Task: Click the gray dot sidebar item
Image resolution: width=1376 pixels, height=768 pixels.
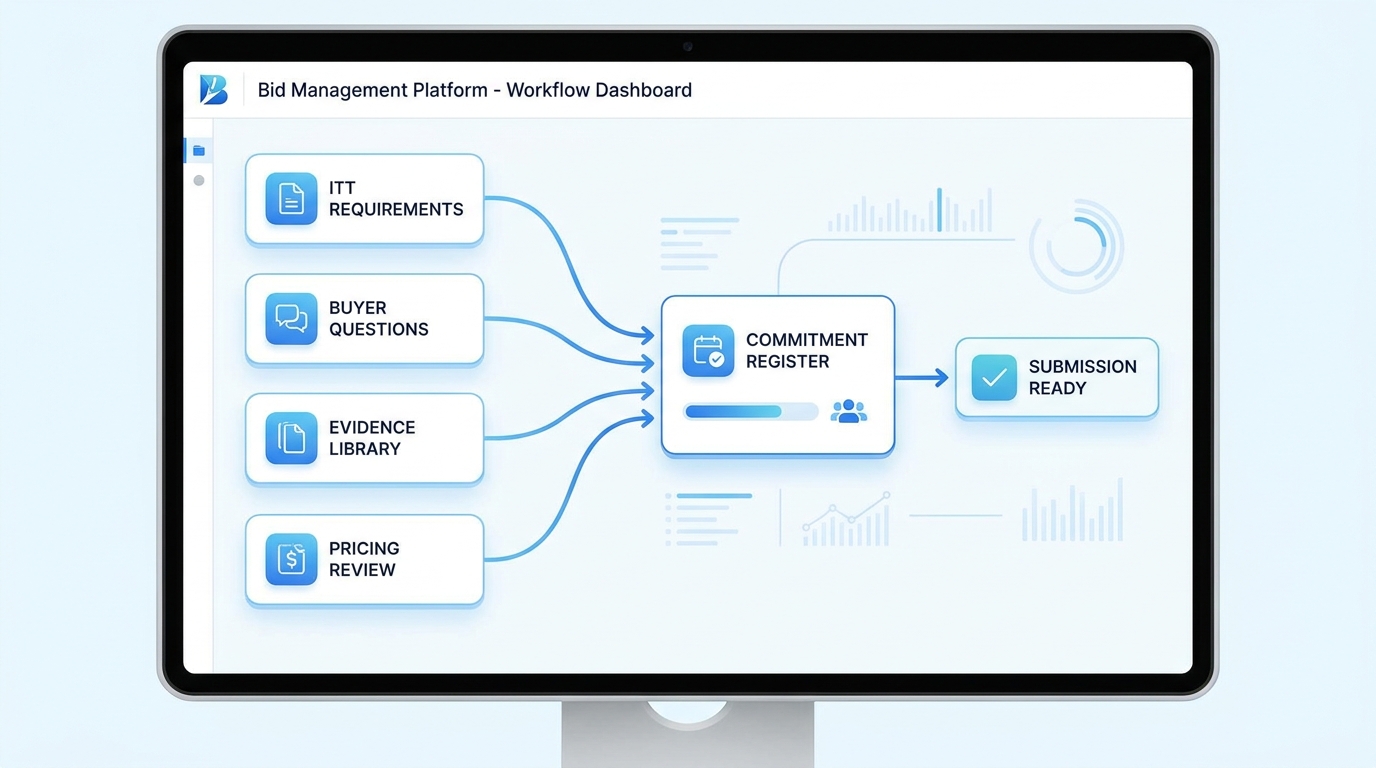Action: (199, 181)
